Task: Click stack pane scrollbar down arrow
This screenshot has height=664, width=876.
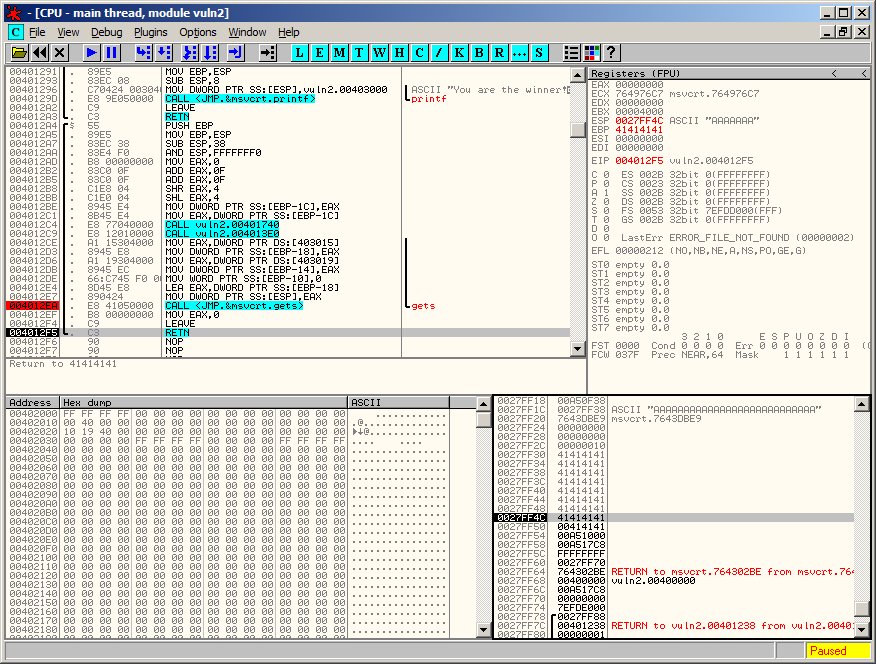Action: coord(862,630)
